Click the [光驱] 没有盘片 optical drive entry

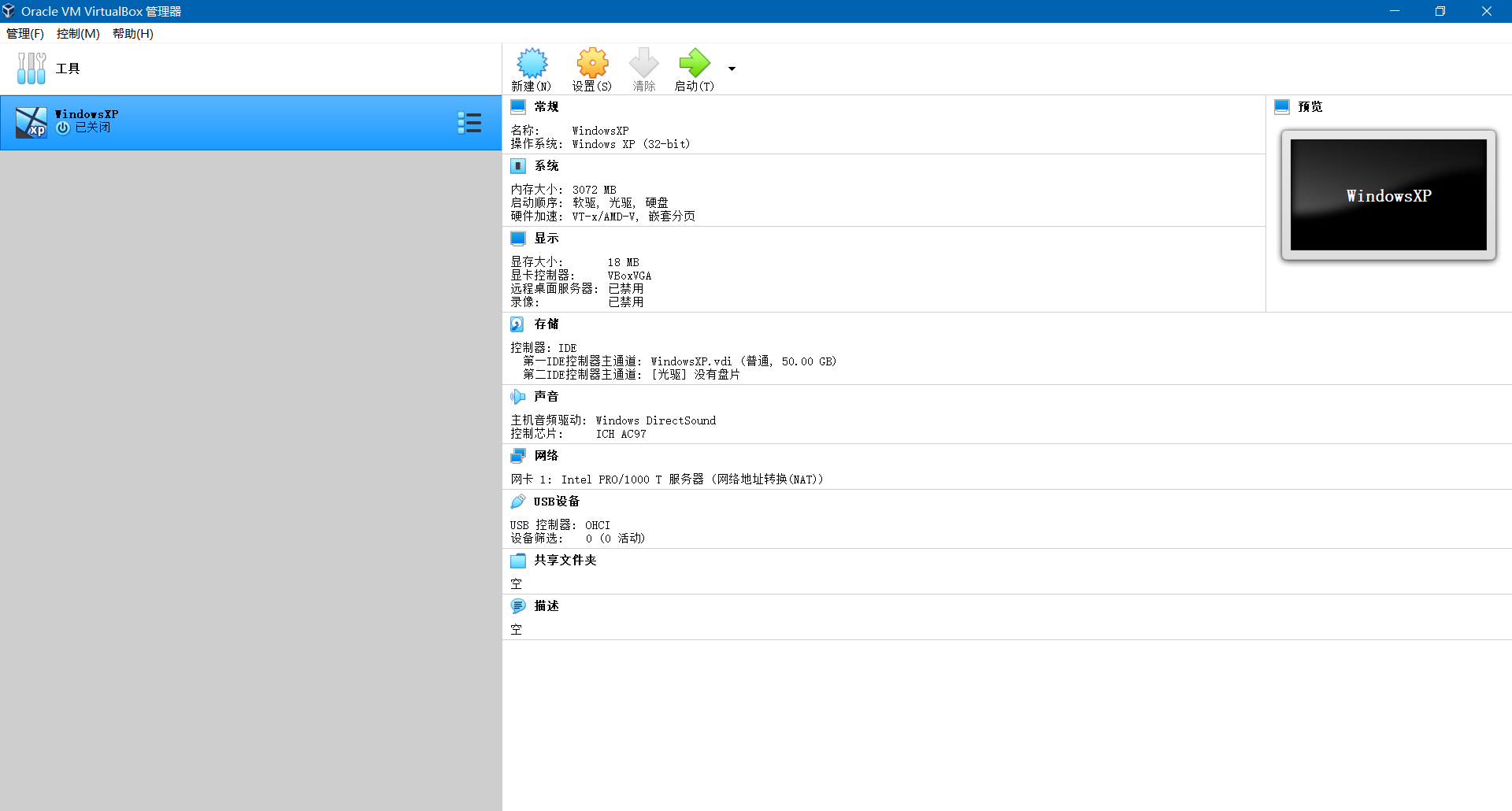695,375
